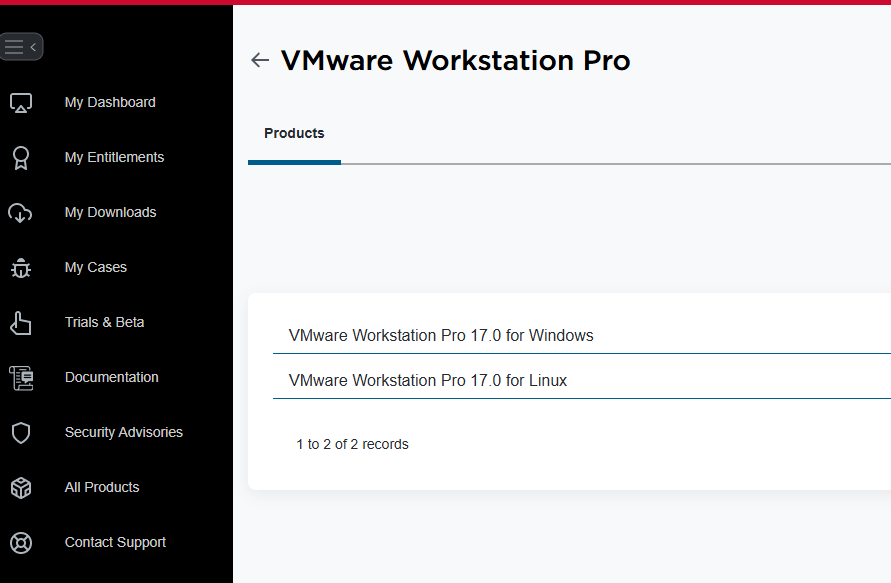The image size is (891, 583).
Task: Click the Contact Support label
Action: tap(115, 542)
